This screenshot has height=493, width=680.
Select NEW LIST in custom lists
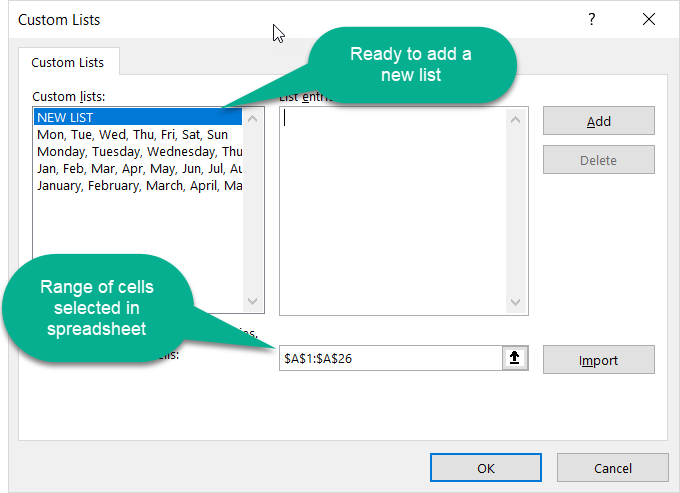tap(138, 117)
